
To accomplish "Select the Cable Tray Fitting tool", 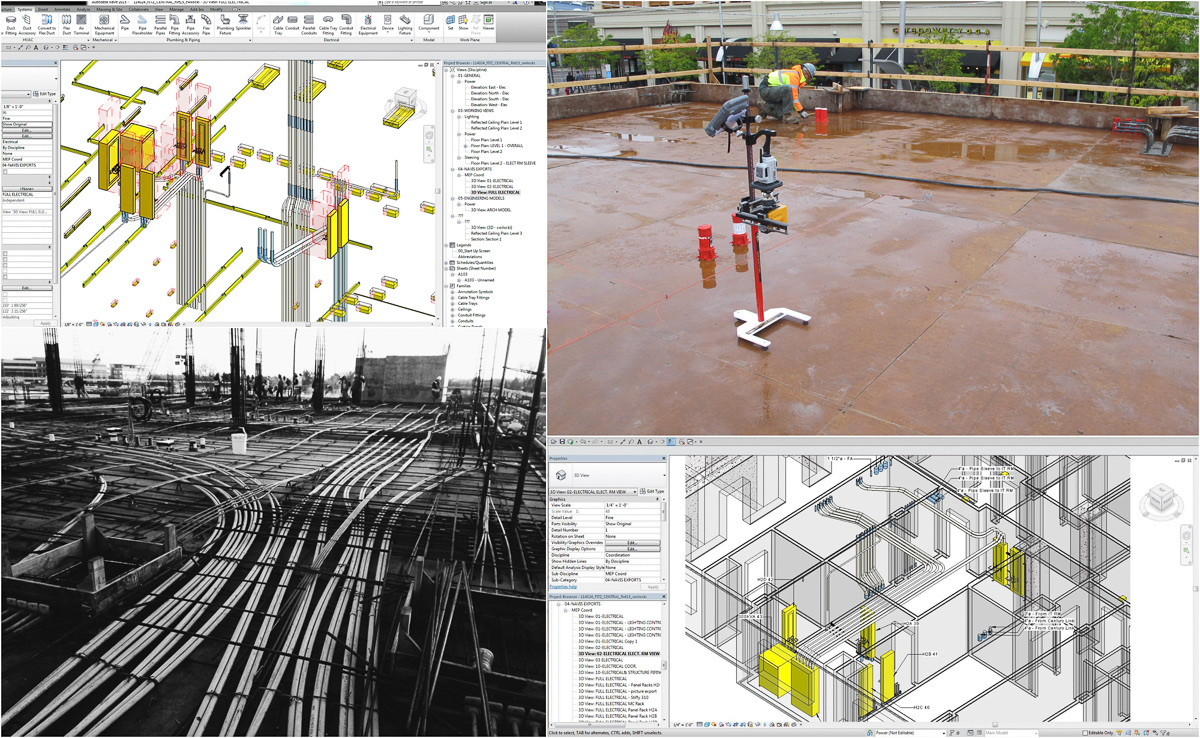I will point(328,23).
